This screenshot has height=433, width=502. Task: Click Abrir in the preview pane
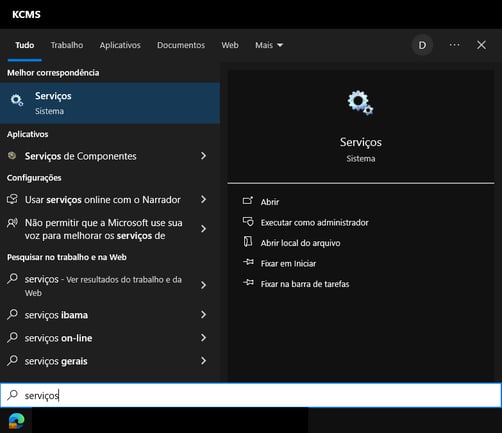tap(270, 202)
